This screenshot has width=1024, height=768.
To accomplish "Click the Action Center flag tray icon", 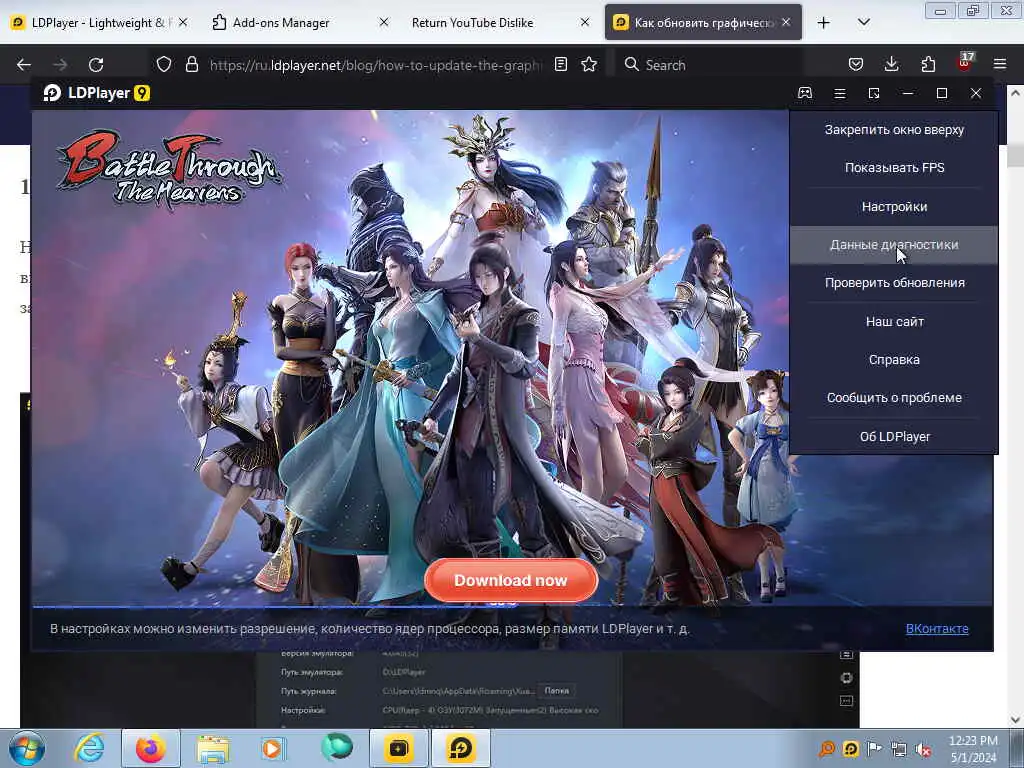I will pos(874,749).
